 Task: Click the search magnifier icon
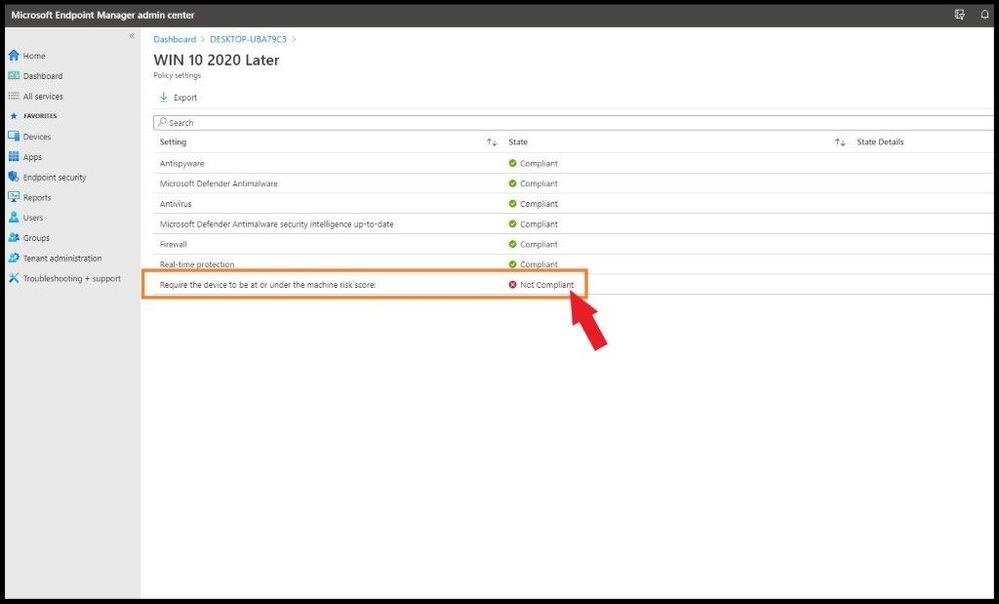(x=162, y=122)
